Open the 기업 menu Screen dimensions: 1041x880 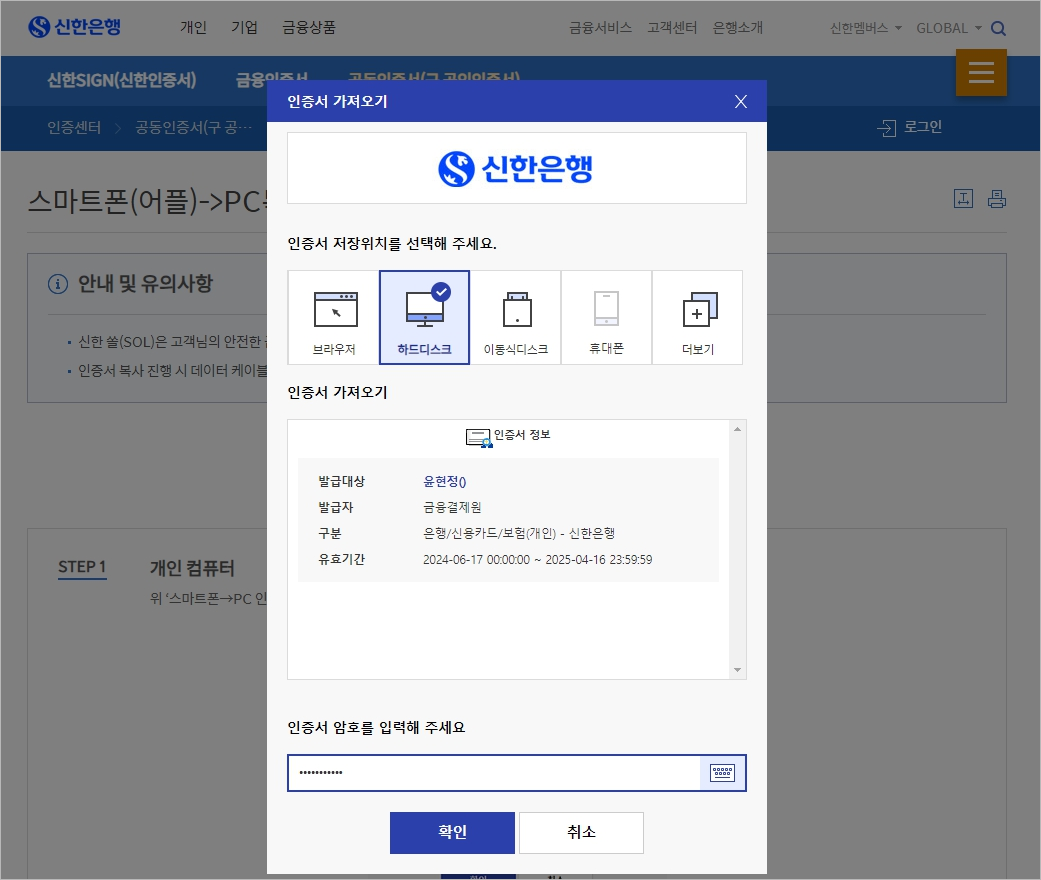click(244, 27)
